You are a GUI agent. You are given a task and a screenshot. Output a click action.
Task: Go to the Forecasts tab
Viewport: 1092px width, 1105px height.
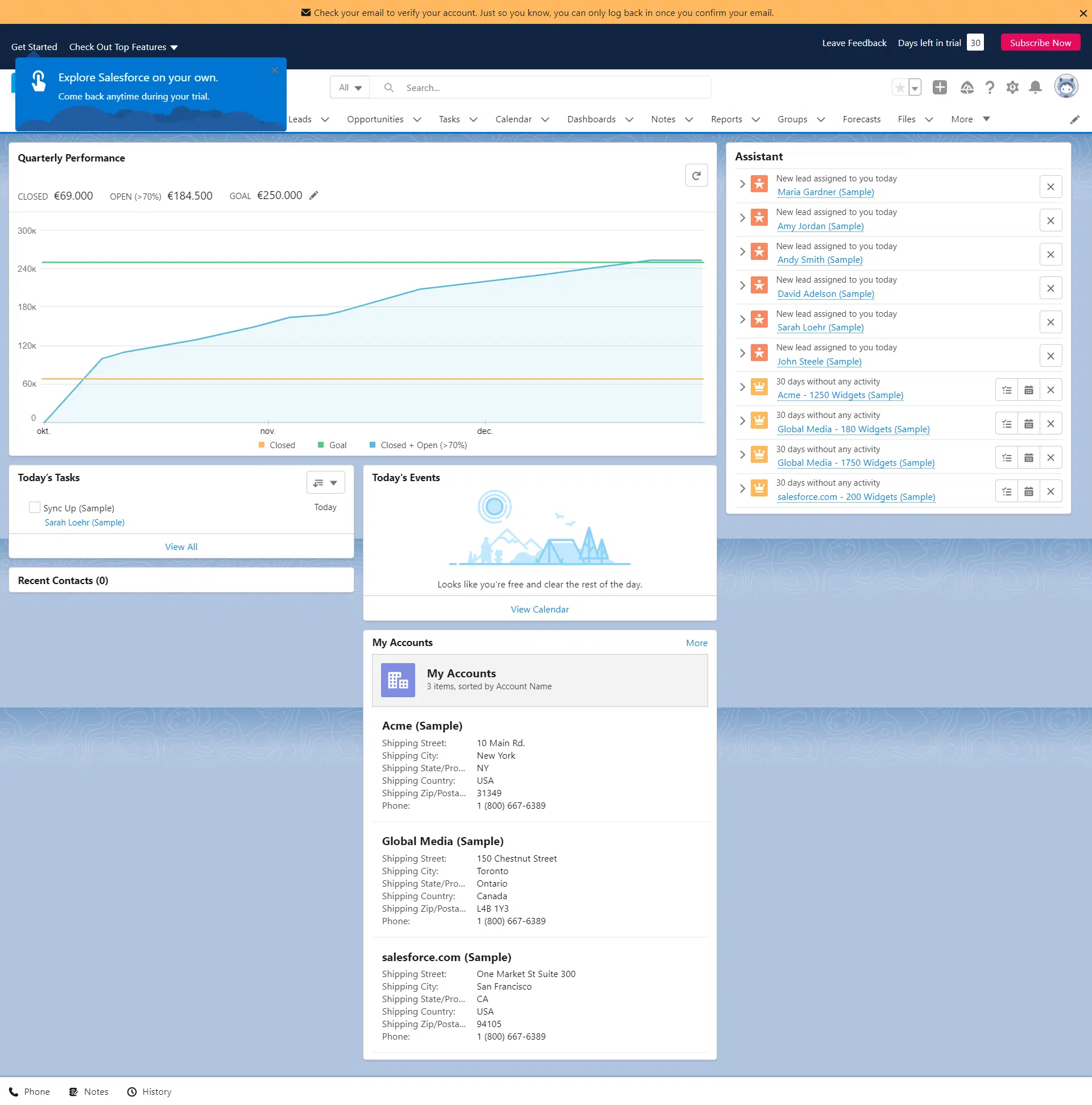pos(861,119)
